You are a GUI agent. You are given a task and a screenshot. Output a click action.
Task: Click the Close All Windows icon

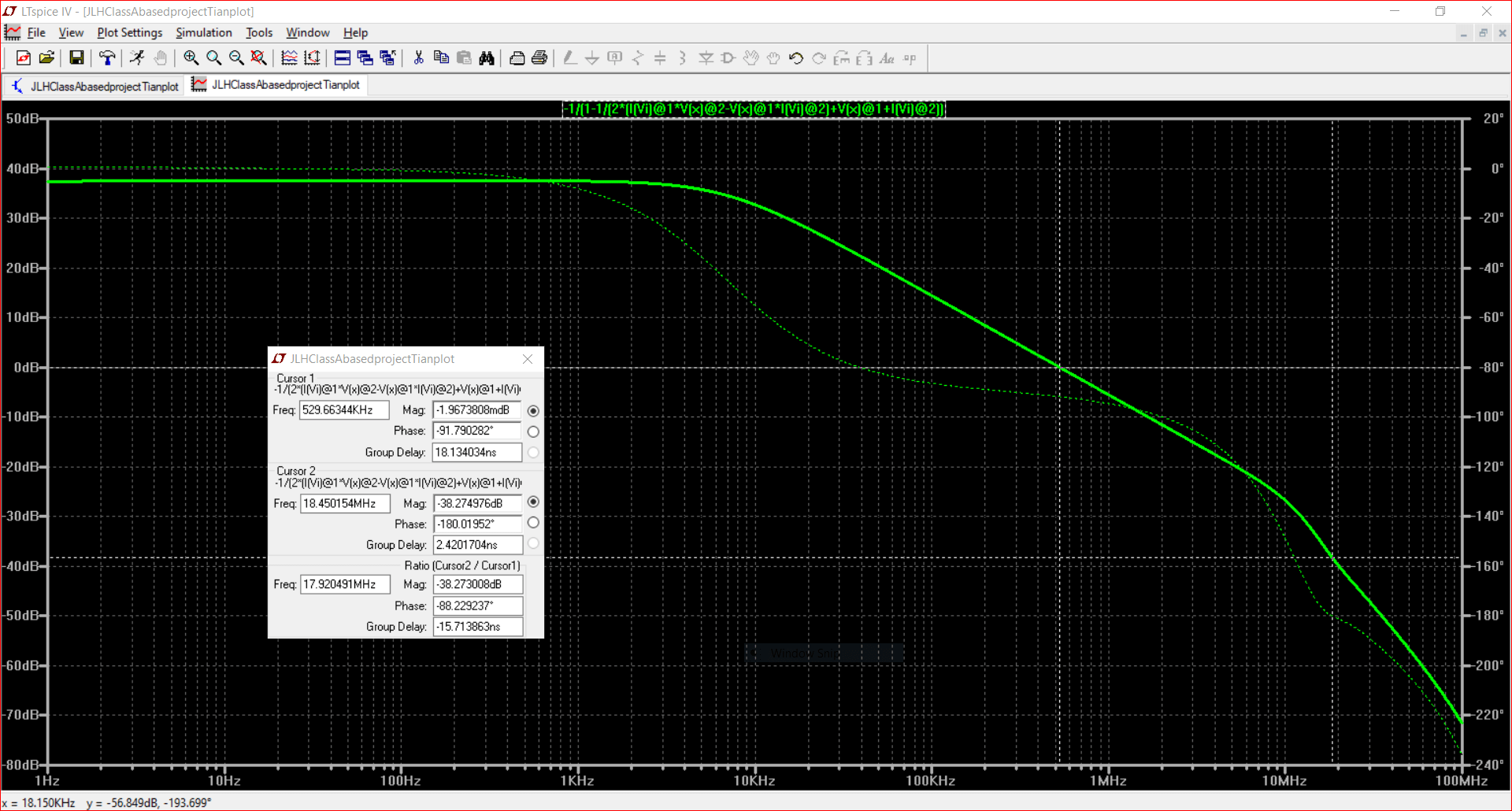click(x=387, y=58)
